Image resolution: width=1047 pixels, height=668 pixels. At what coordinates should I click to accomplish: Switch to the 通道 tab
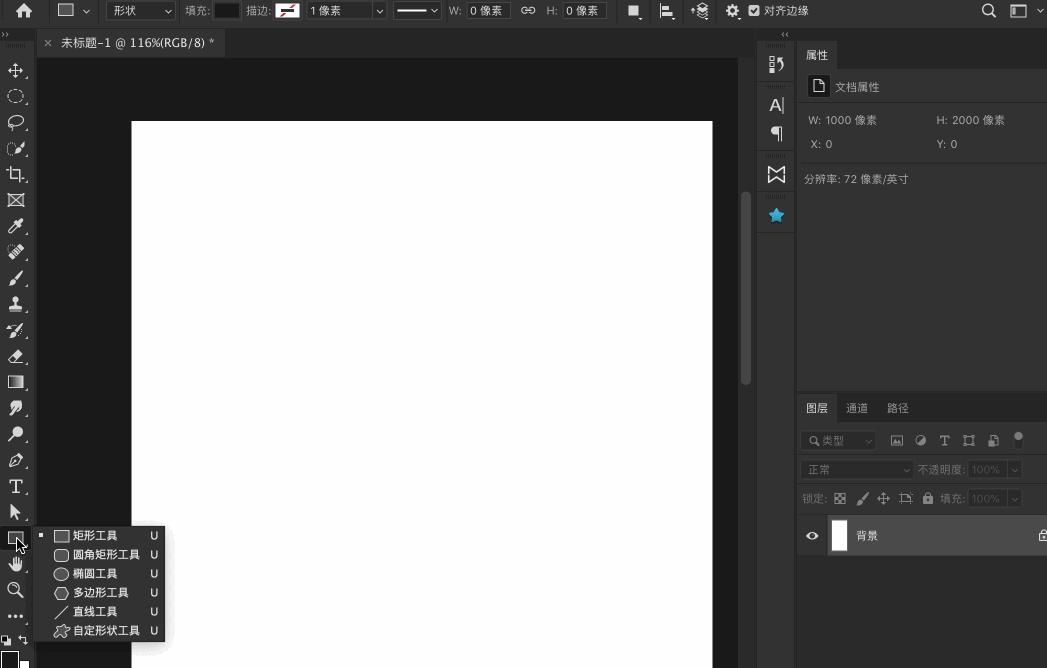coord(856,407)
